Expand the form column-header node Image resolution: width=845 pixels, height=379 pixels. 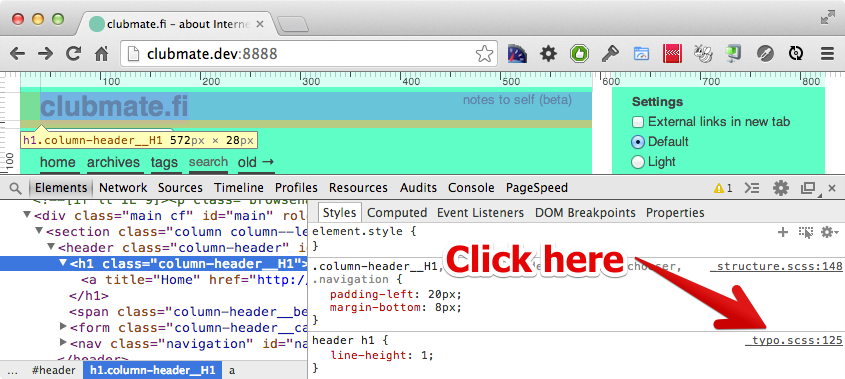click(63, 327)
